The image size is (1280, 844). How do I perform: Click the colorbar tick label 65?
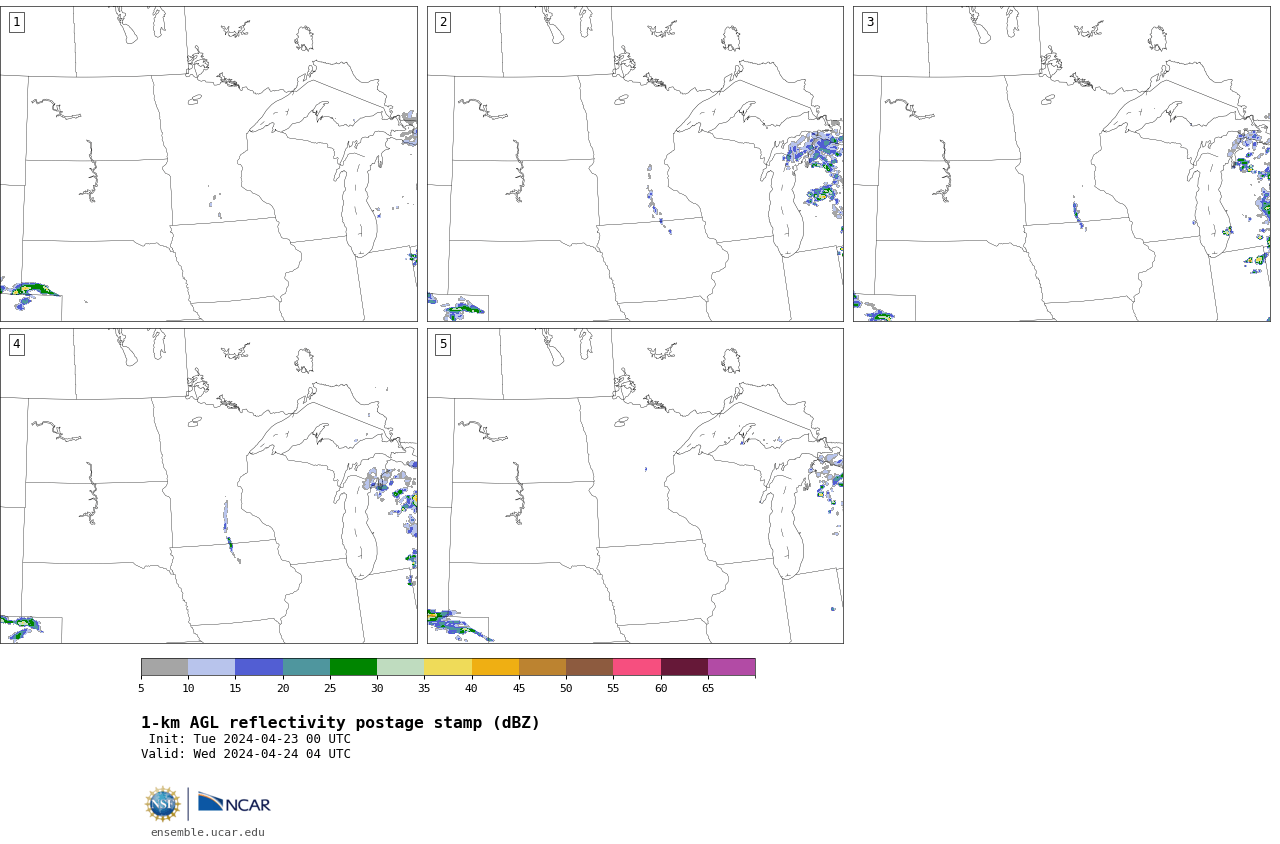click(x=708, y=688)
